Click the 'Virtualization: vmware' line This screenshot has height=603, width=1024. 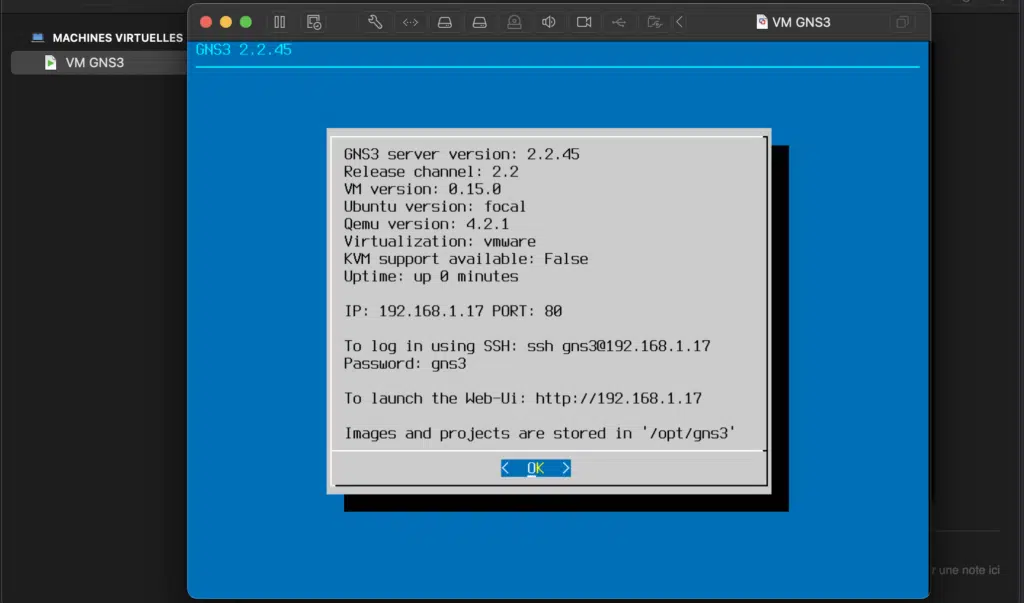[x=440, y=242]
